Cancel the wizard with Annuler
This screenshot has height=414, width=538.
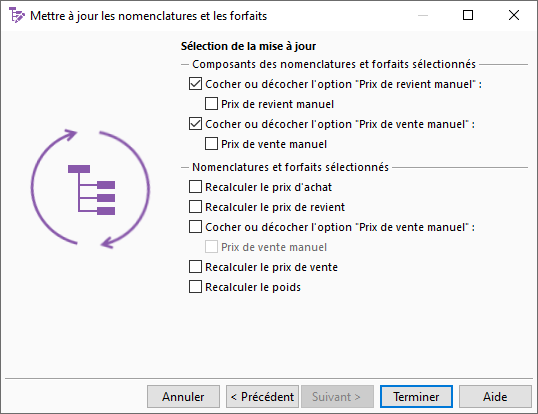[183, 397]
